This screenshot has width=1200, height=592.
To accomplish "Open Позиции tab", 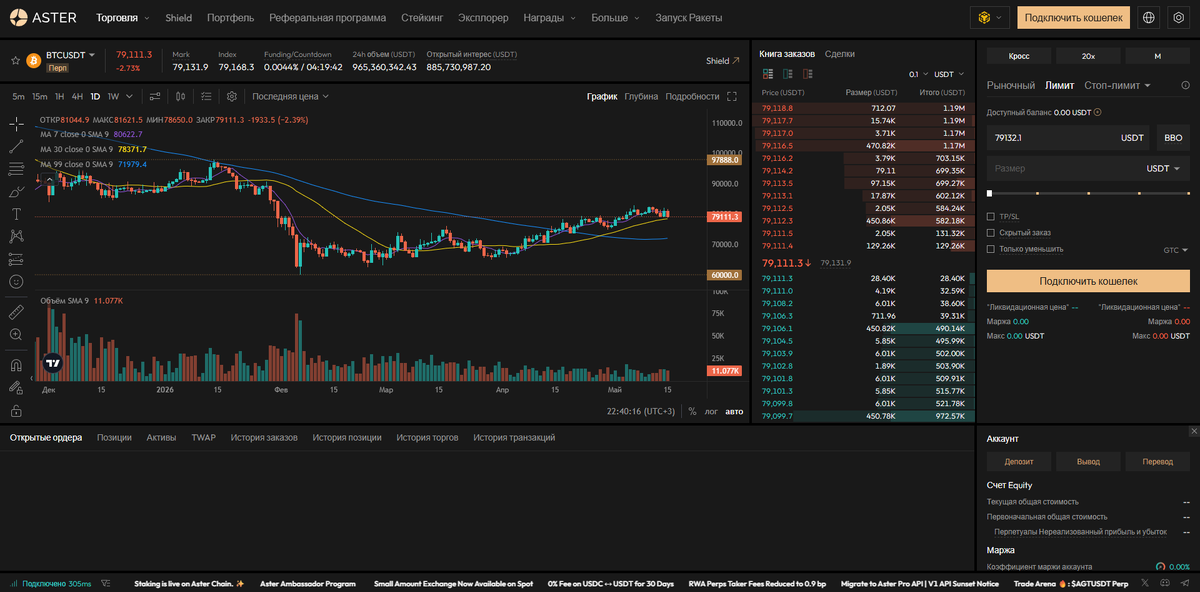I will click(x=114, y=438).
